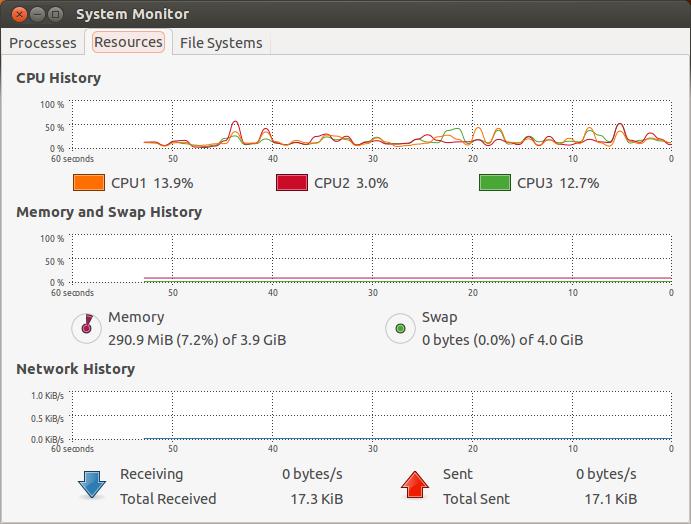Click the System Monitor title bar text
Screen dimensions: 691x524
tap(132, 14)
